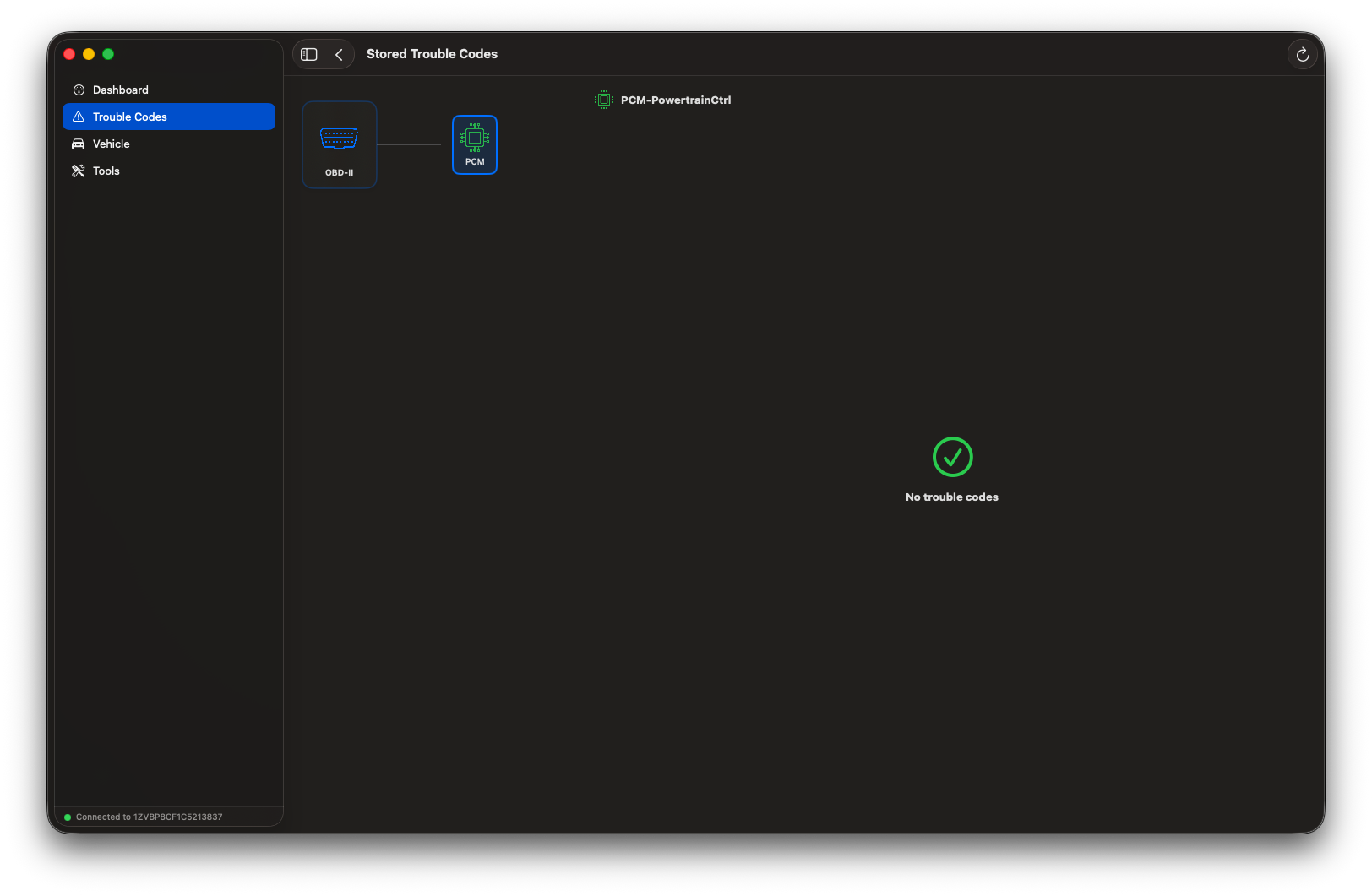Click the PCM-PowertrainCtrl header text
This screenshot has height=896, width=1372.
pos(676,100)
